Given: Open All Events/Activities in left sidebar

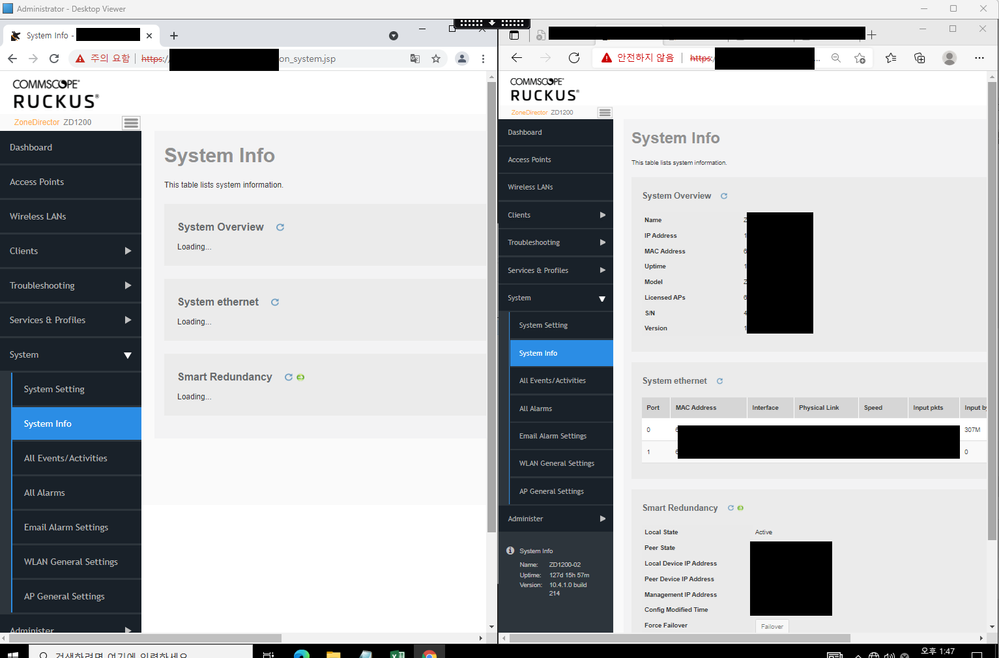Looking at the screenshot, I should (x=65, y=458).
